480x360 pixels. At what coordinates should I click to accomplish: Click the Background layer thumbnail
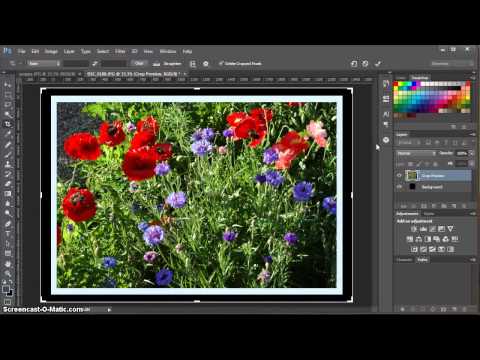coord(412,187)
